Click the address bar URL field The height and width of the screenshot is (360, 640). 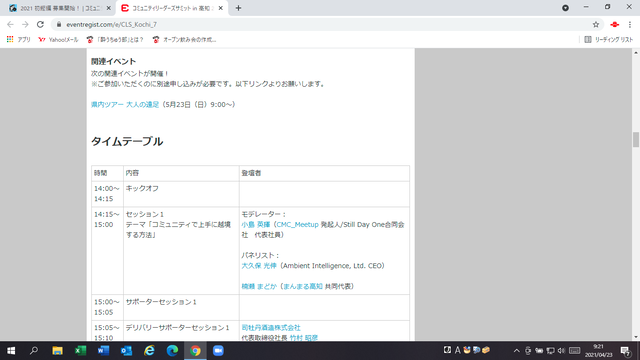(x=327, y=24)
